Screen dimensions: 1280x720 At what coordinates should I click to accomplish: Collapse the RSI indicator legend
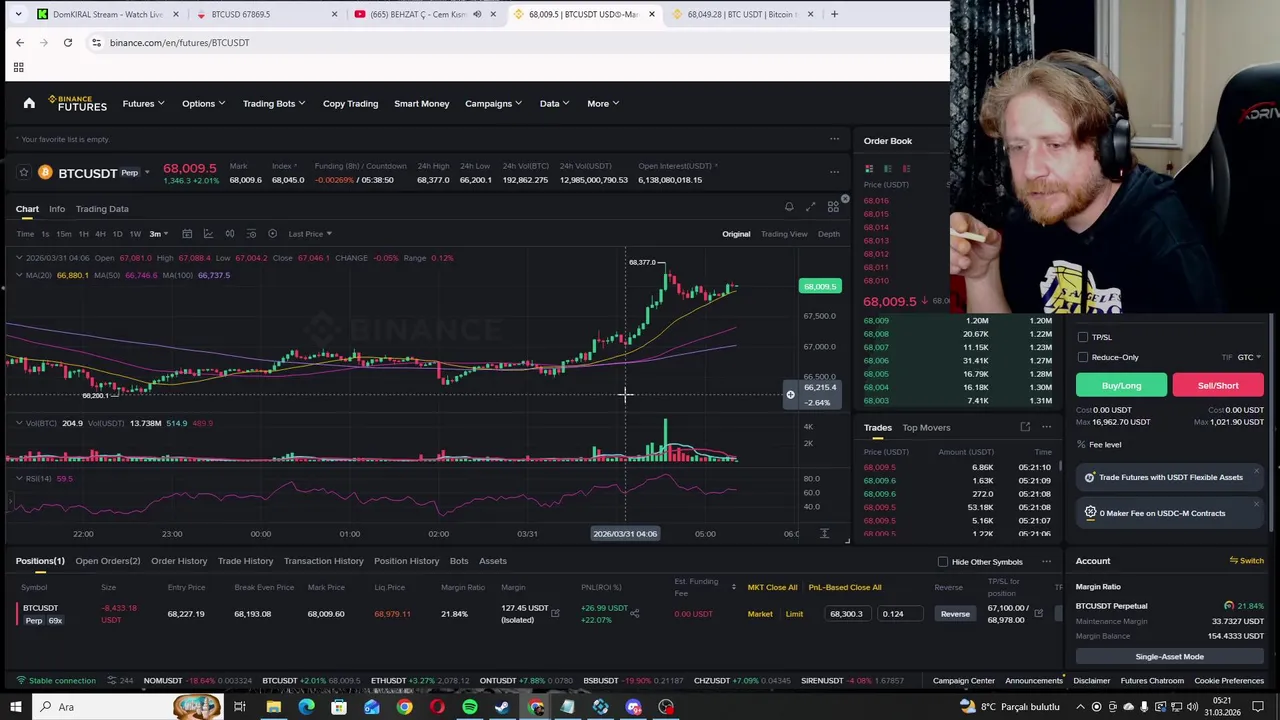click(18, 478)
